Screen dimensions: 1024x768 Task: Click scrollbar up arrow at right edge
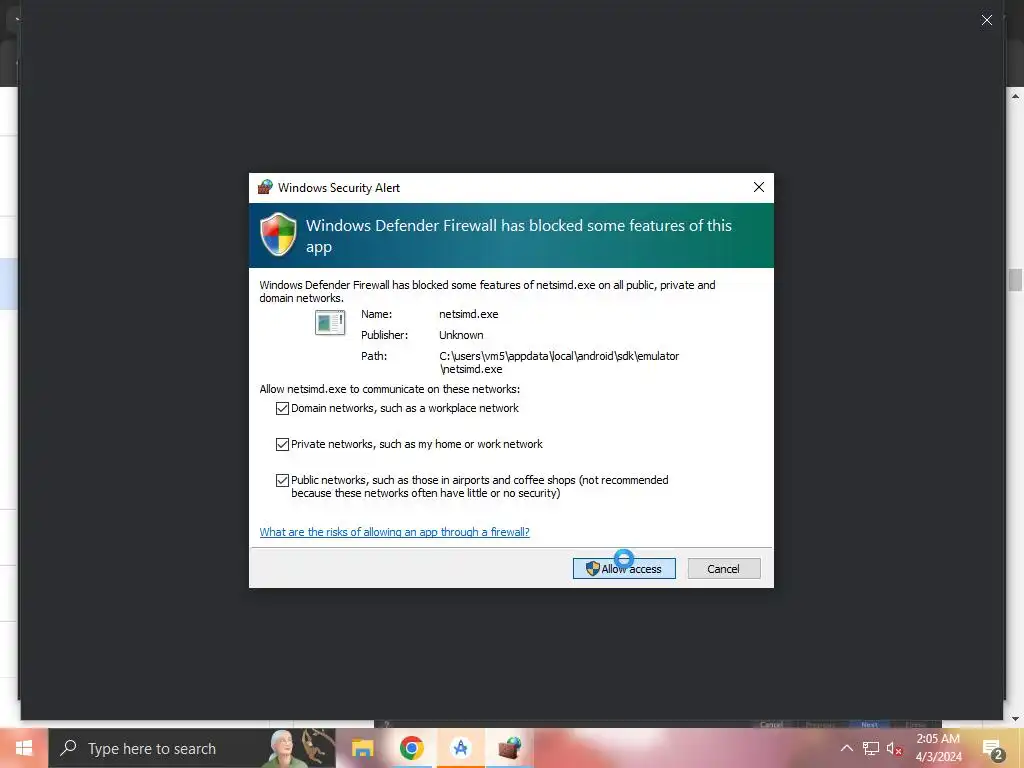click(x=1015, y=96)
